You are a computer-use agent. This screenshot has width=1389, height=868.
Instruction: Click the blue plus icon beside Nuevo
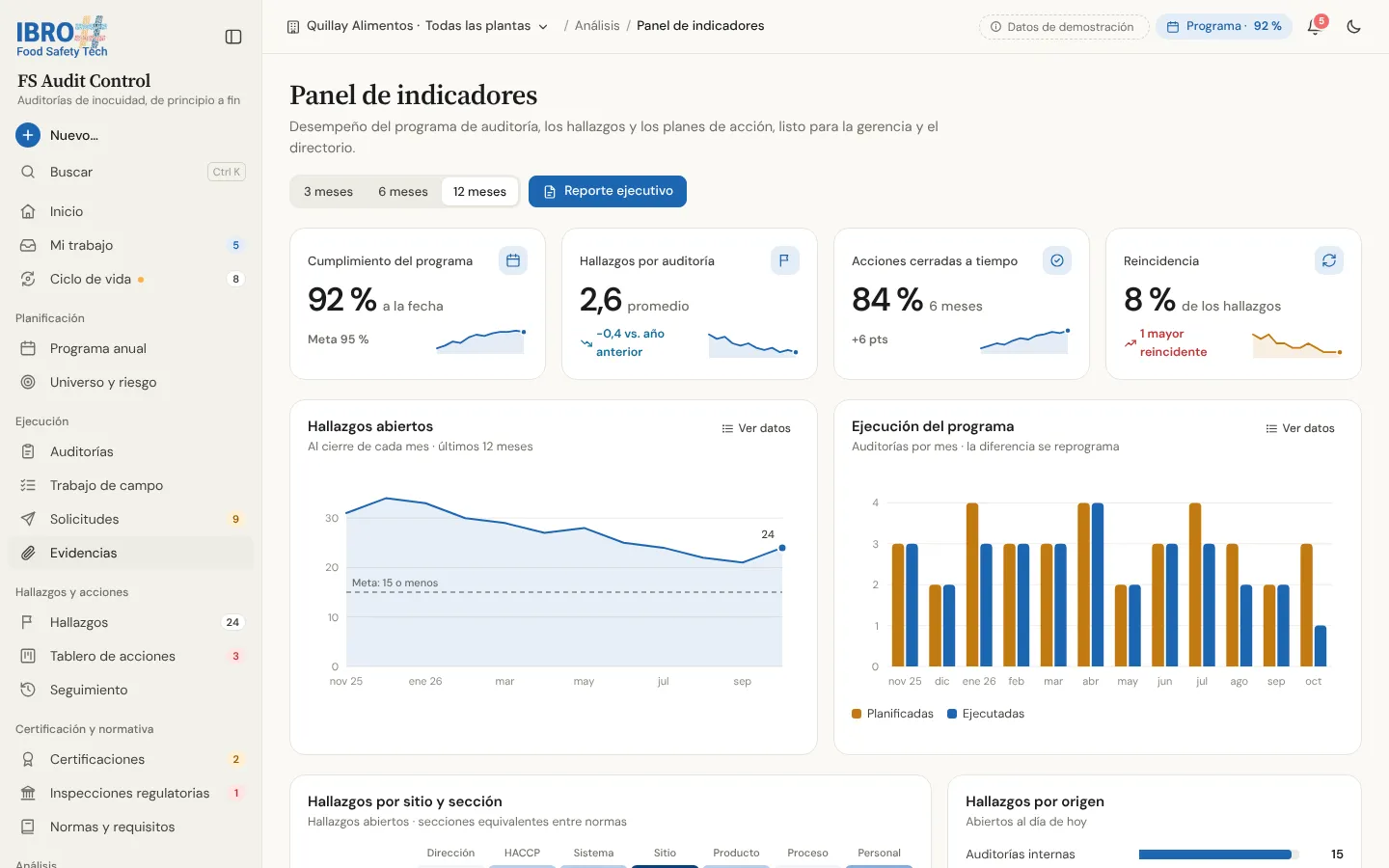click(28, 135)
